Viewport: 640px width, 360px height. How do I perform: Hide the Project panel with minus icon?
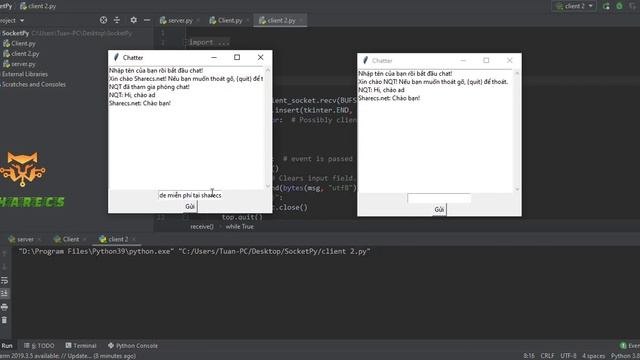point(147,20)
